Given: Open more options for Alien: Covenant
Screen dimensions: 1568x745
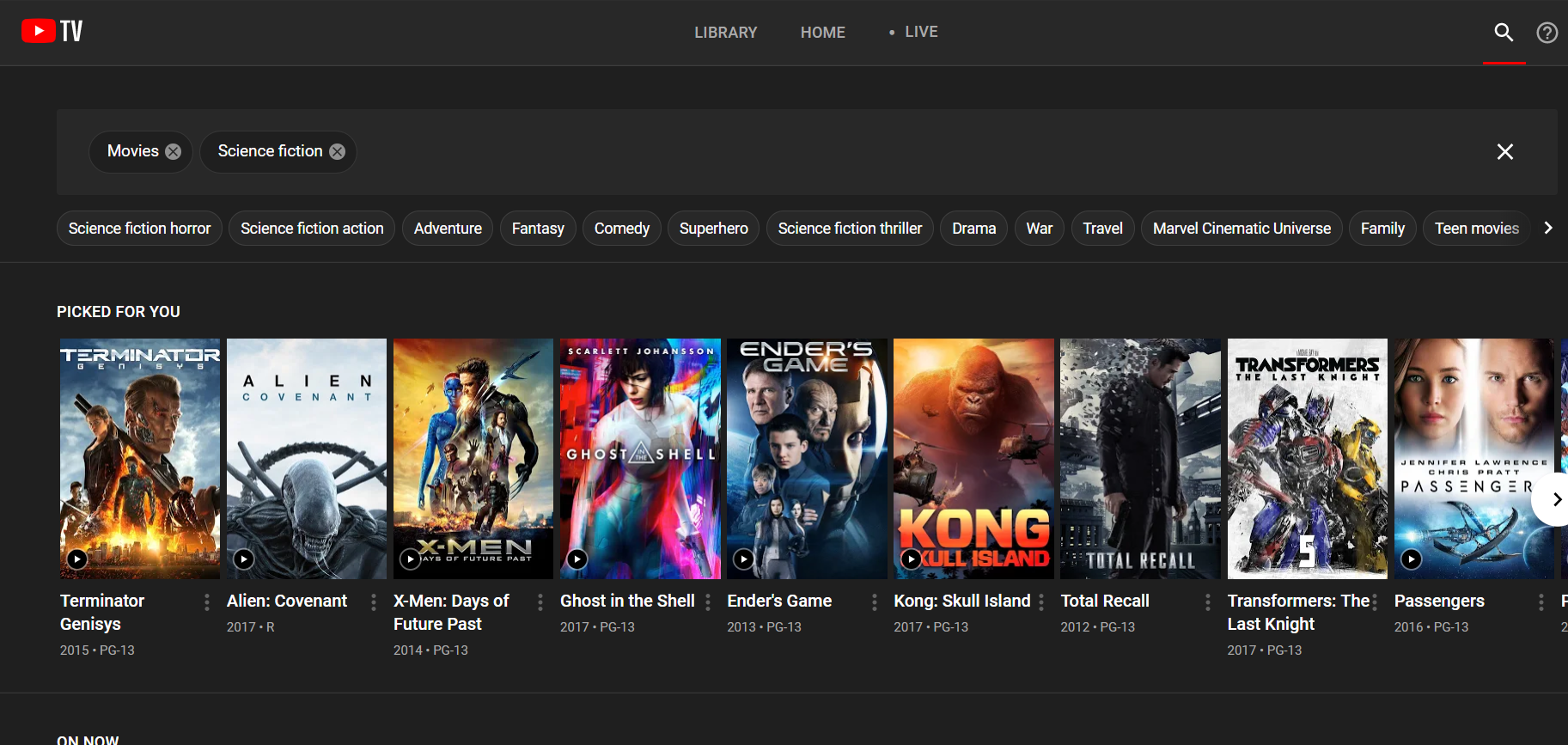Looking at the screenshot, I should (374, 601).
